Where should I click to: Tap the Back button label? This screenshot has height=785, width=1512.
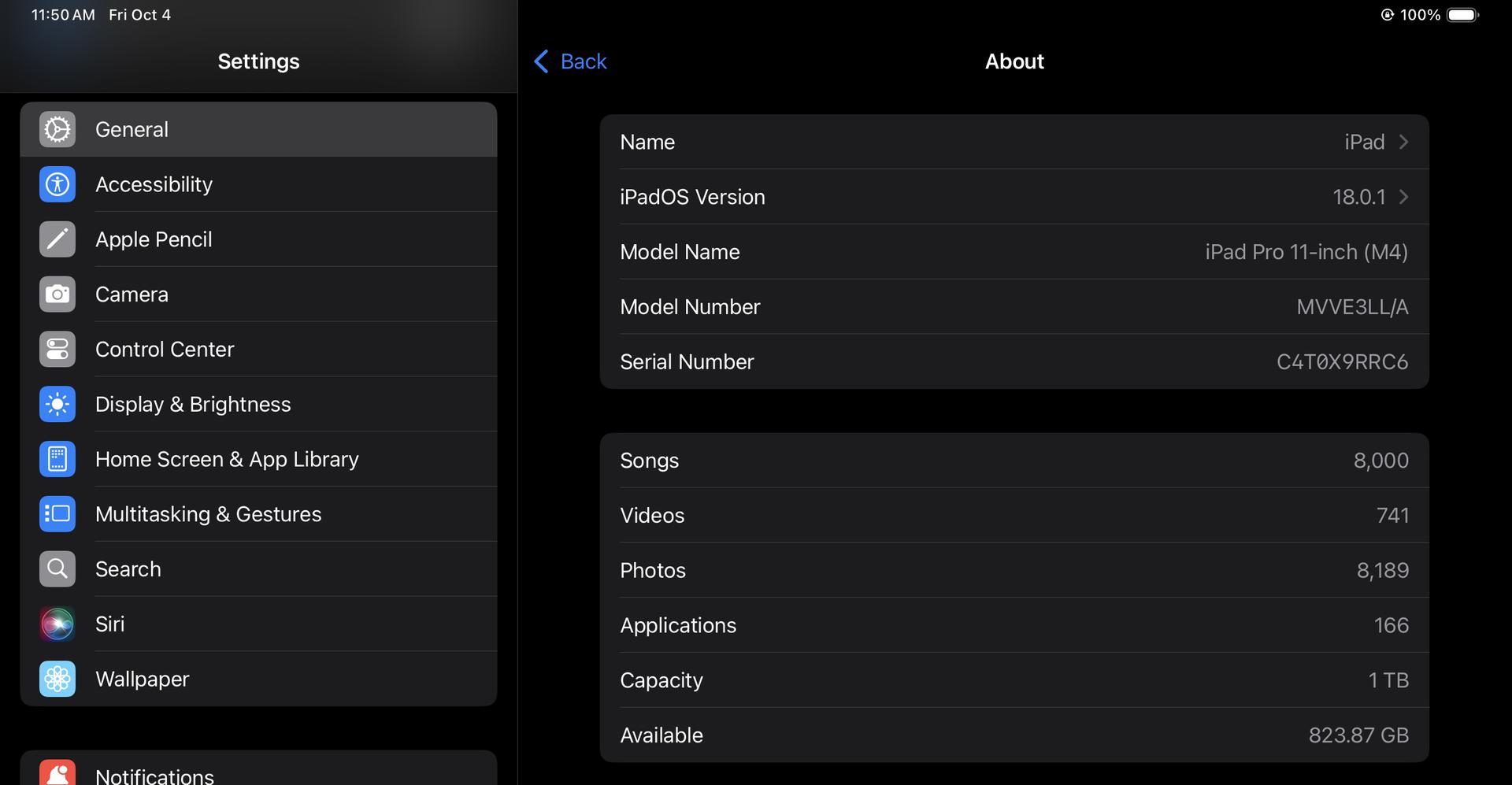[584, 61]
